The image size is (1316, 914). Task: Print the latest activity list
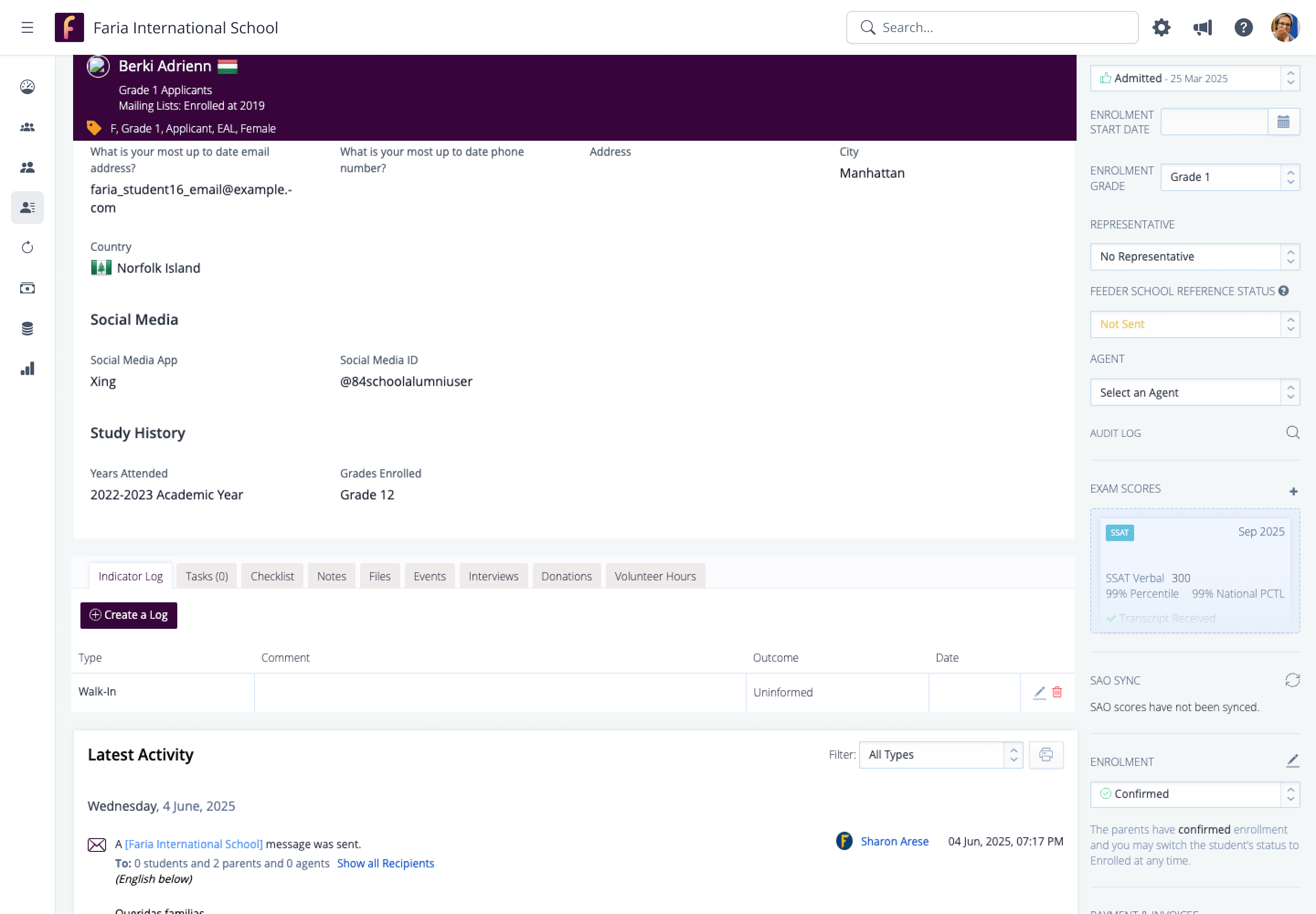[x=1045, y=754]
